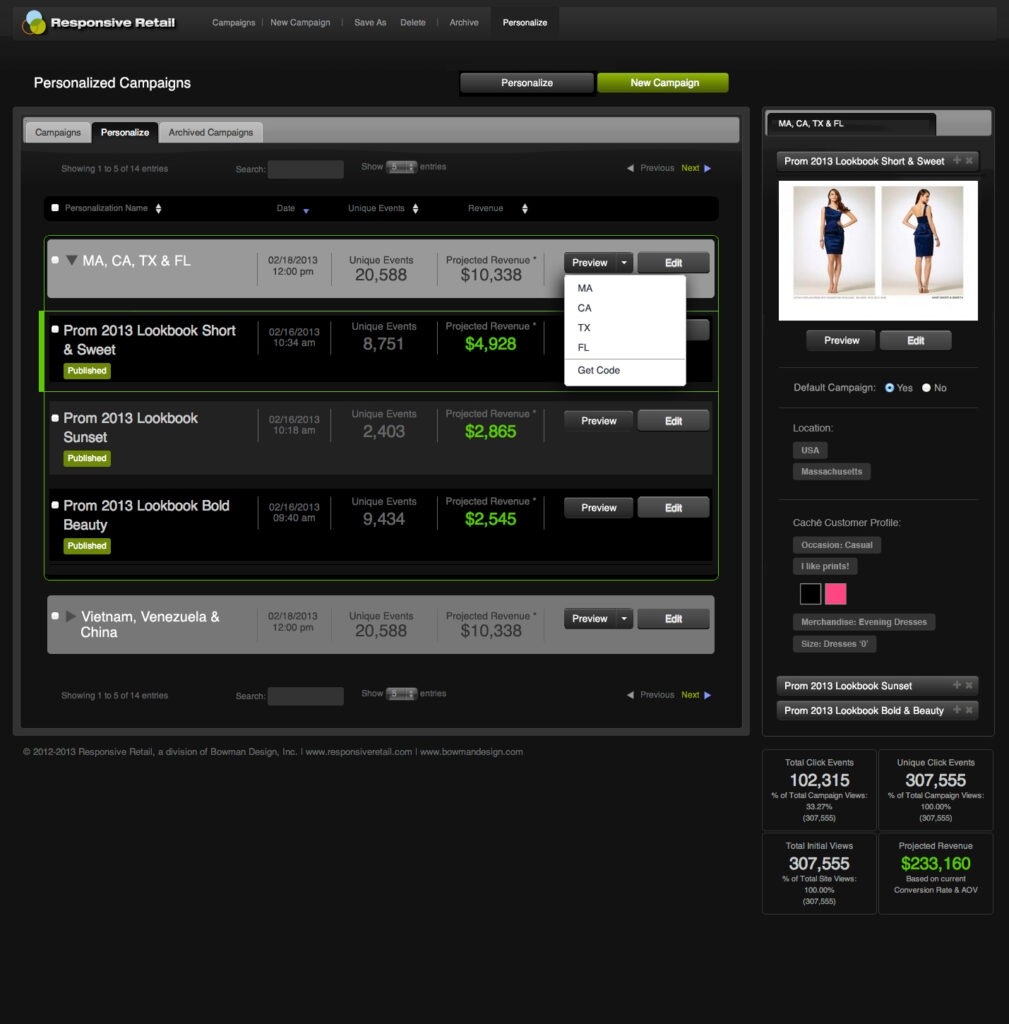Choose Get Code from the Preview menu

(x=599, y=370)
